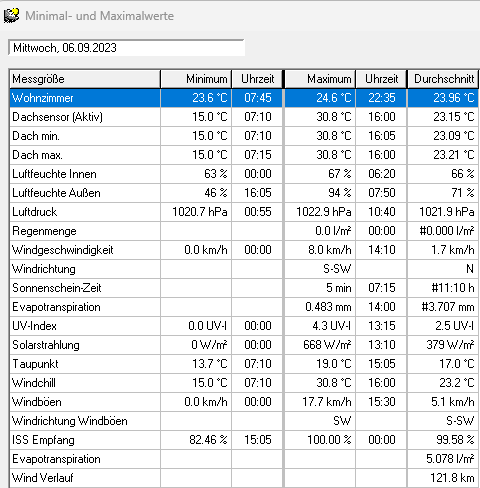Screen dimensions: 480x488
Task: Click the 1021.9 hPa average pressure cell
Action: pyautogui.click(x=443, y=212)
